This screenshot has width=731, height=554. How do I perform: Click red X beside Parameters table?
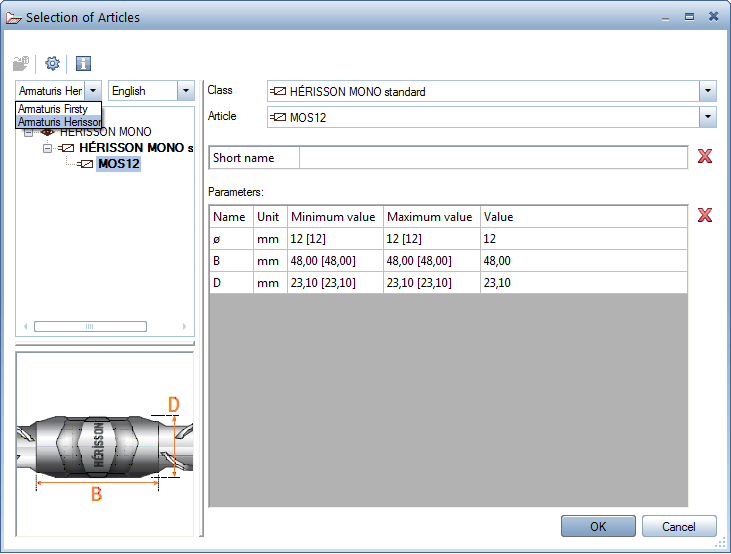(705, 215)
